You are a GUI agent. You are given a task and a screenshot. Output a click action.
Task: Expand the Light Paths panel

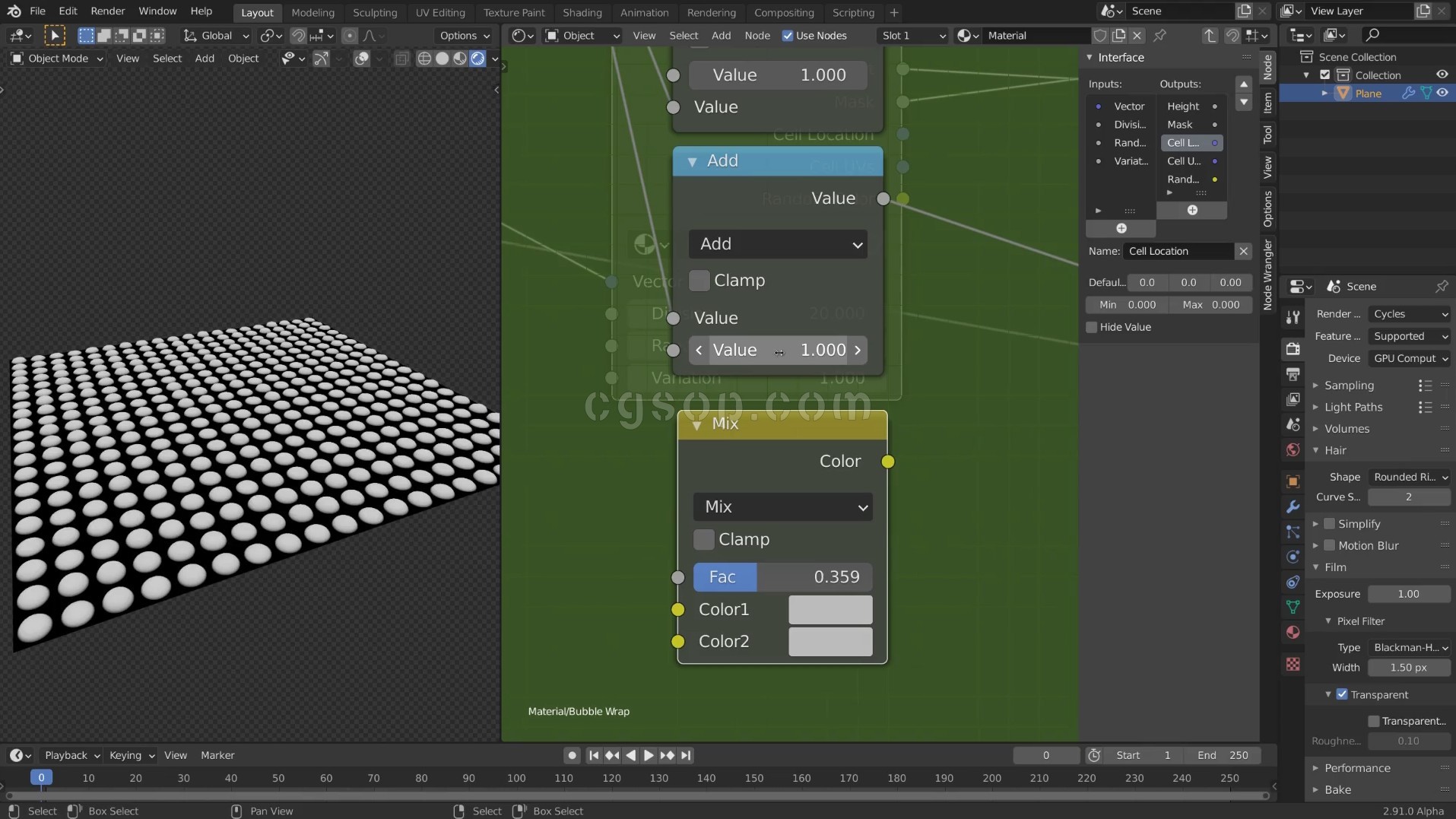pos(1353,407)
